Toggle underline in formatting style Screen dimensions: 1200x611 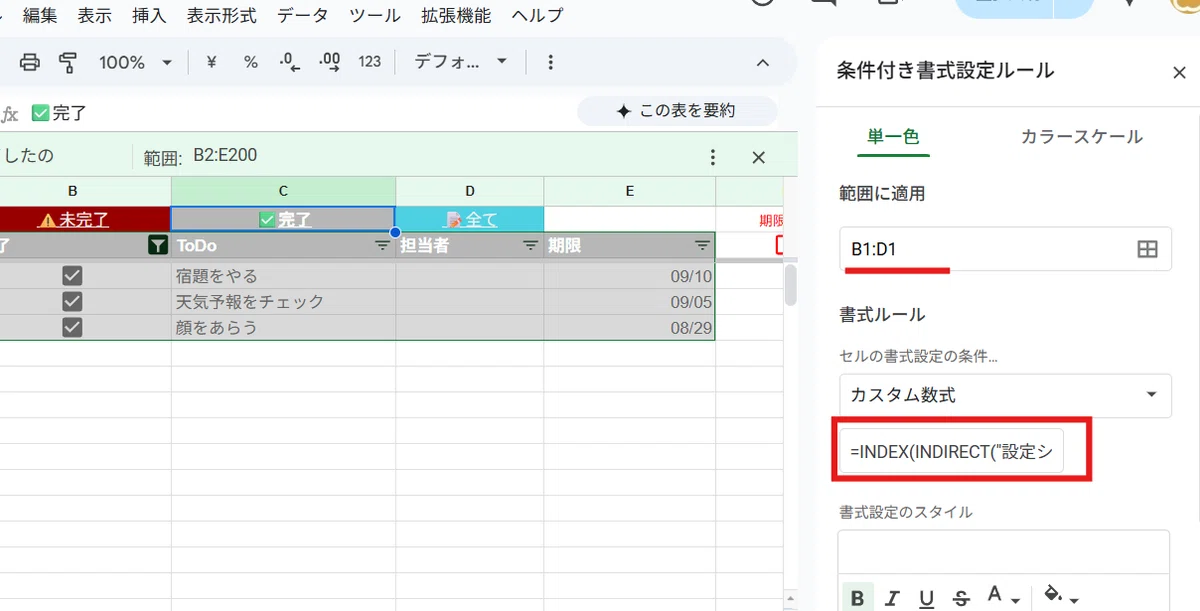point(927,598)
